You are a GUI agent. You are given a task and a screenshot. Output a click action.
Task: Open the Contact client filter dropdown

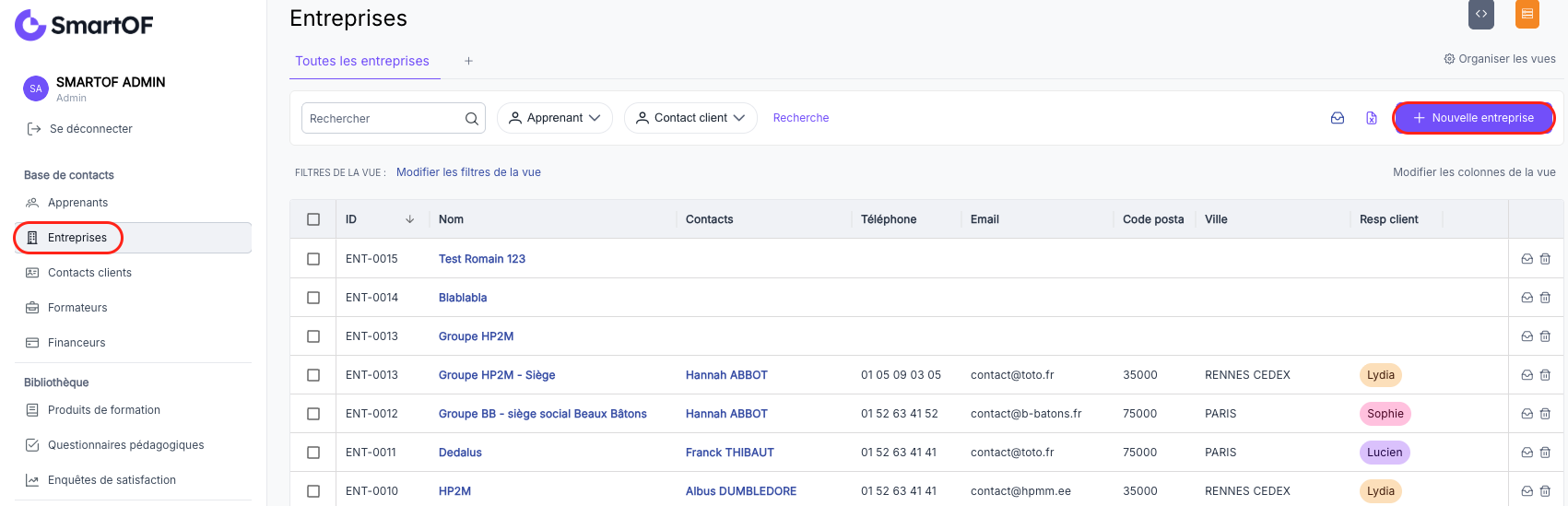[x=691, y=118]
